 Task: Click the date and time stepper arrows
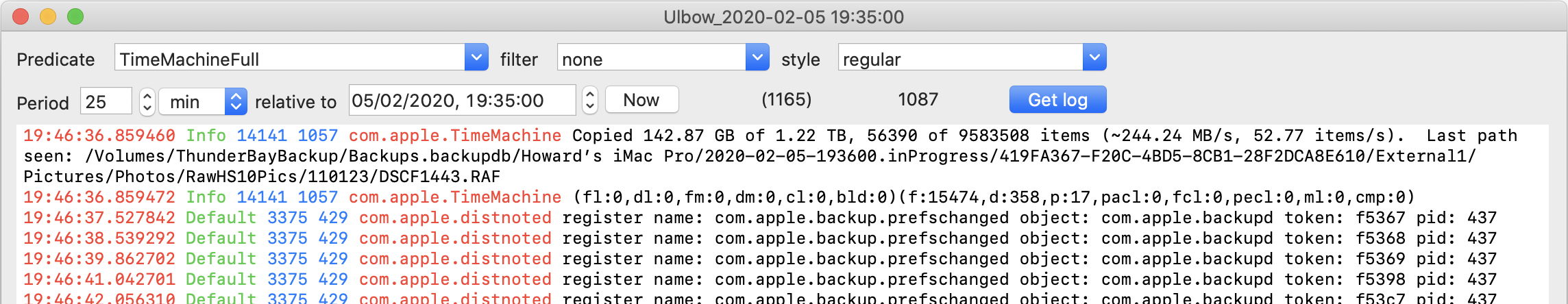point(590,101)
